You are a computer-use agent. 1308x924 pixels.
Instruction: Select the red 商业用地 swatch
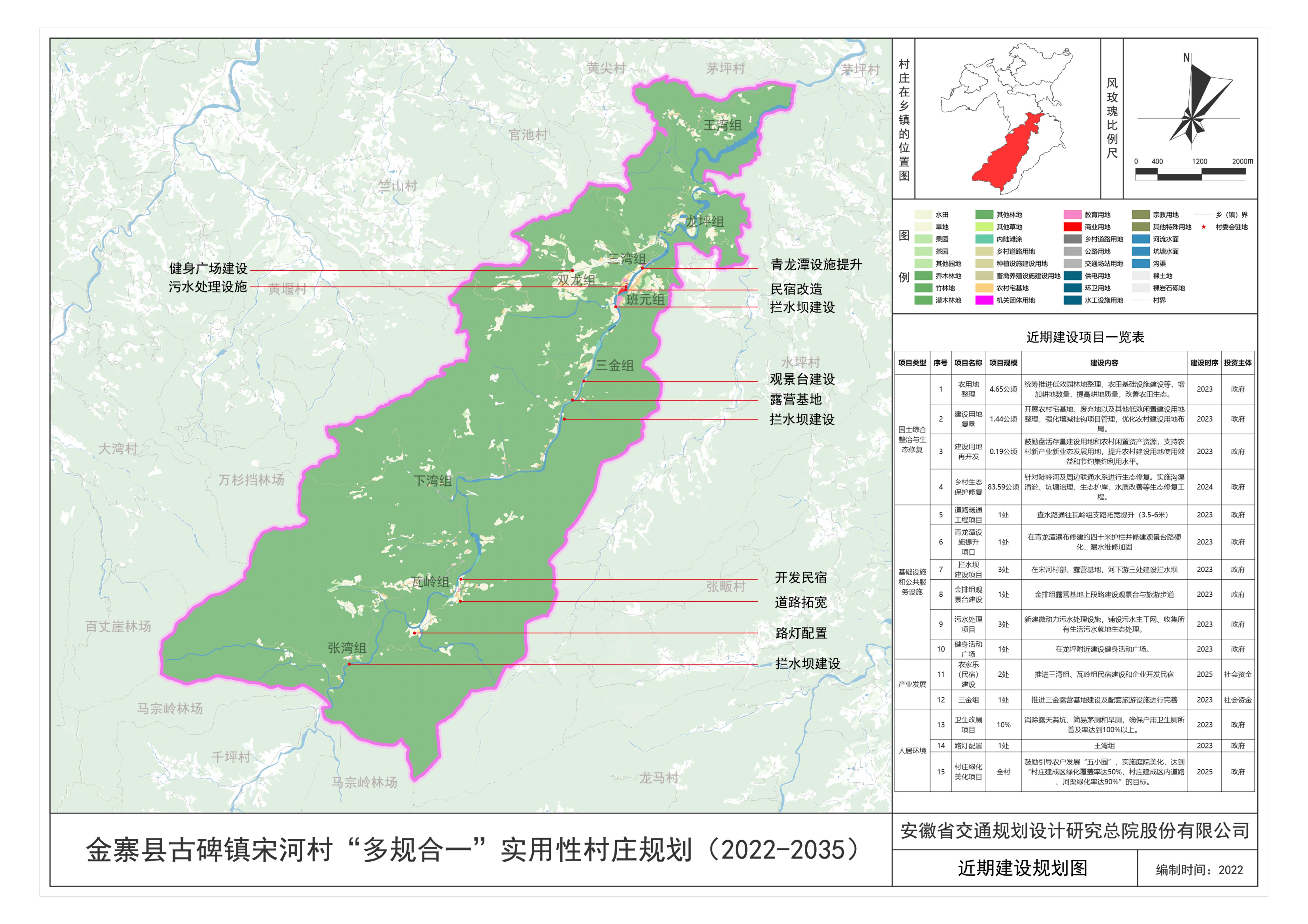click(1073, 227)
